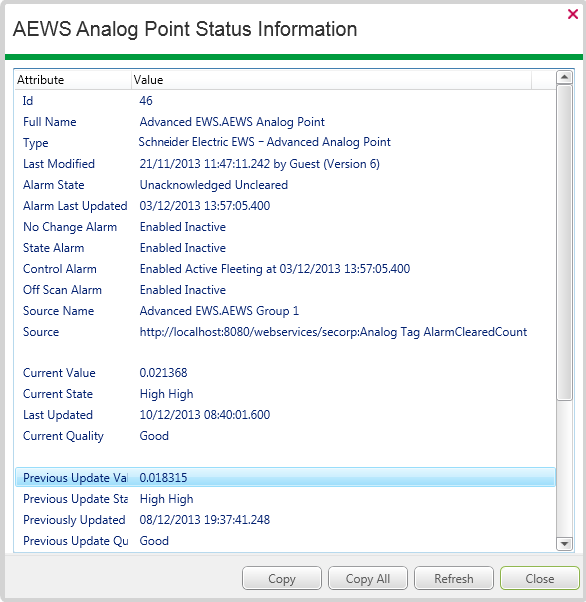
Task: Select the Alarm Last Updated row
Action: [285, 206]
